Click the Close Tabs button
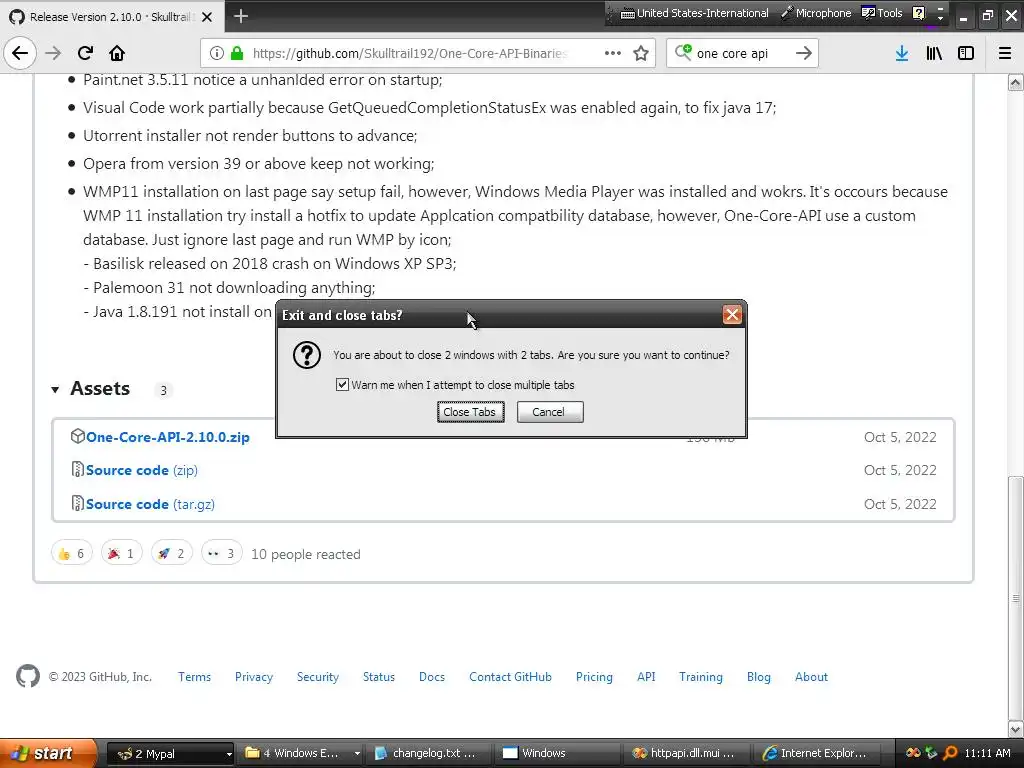This screenshot has height=768, width=1024. click(470, 412)
